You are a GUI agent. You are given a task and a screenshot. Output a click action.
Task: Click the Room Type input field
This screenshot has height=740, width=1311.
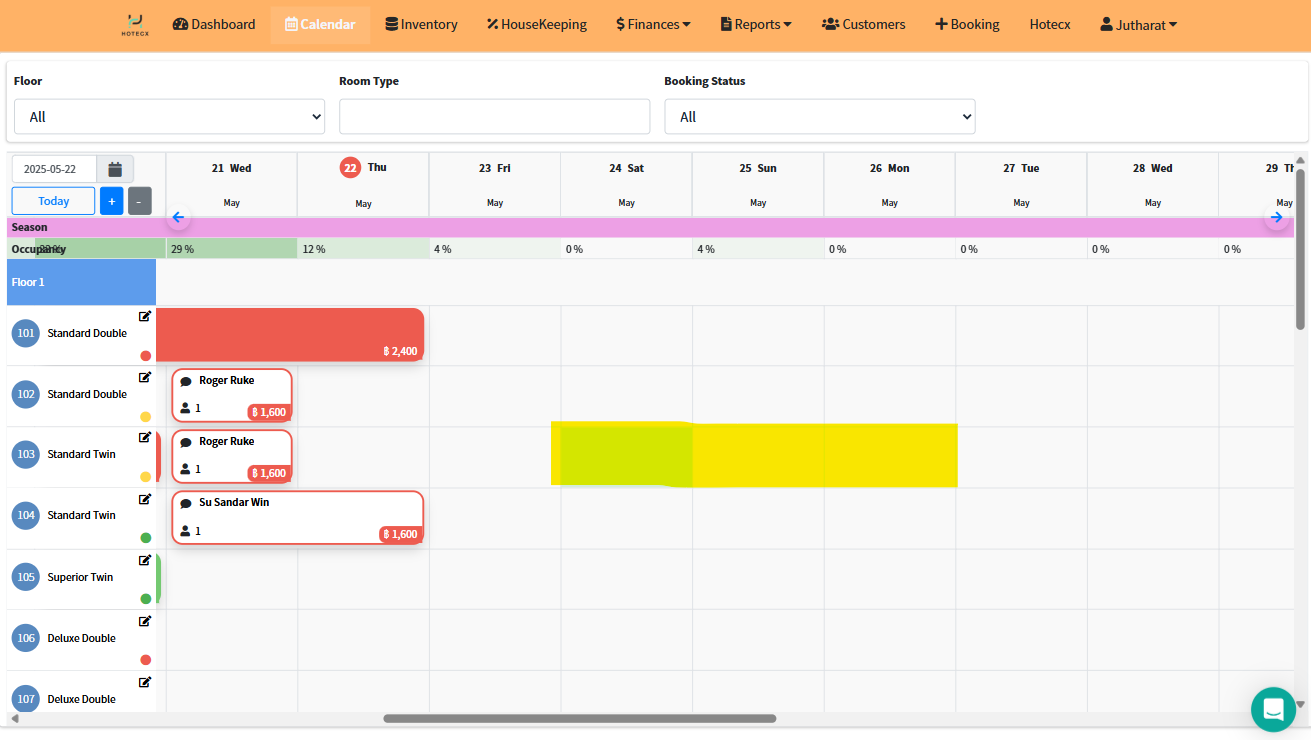[494, 117]
